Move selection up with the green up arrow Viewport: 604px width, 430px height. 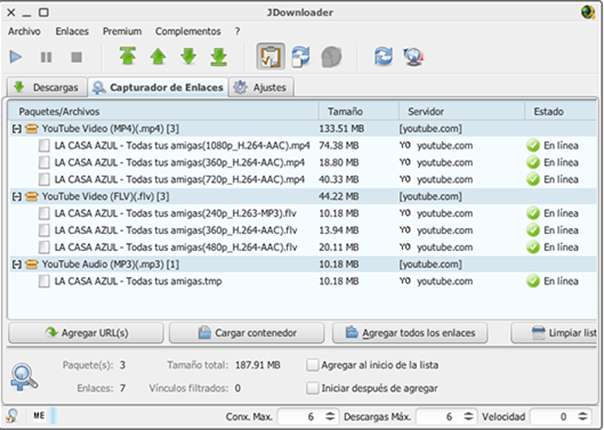click(158, 57)
